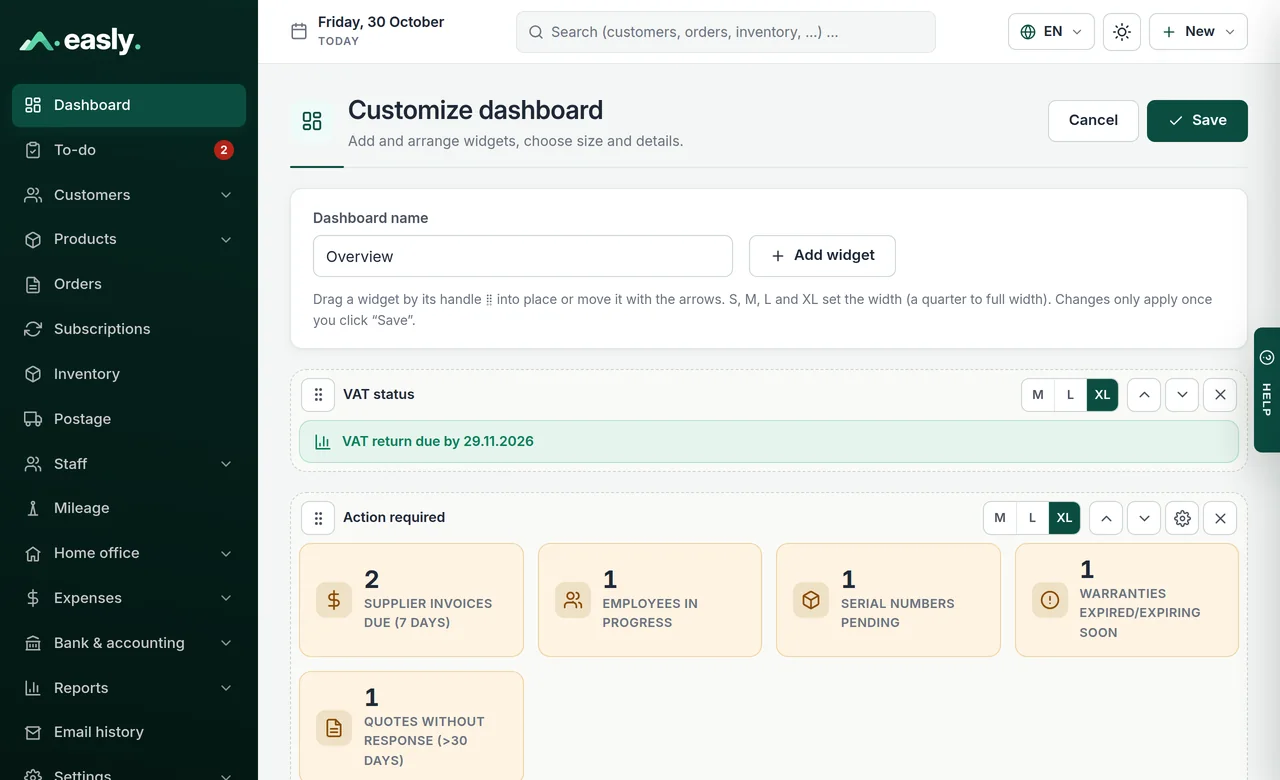Expand the Staff sidebar section
The width and height of the screenshot is (1280, 780).
(129, 464)
